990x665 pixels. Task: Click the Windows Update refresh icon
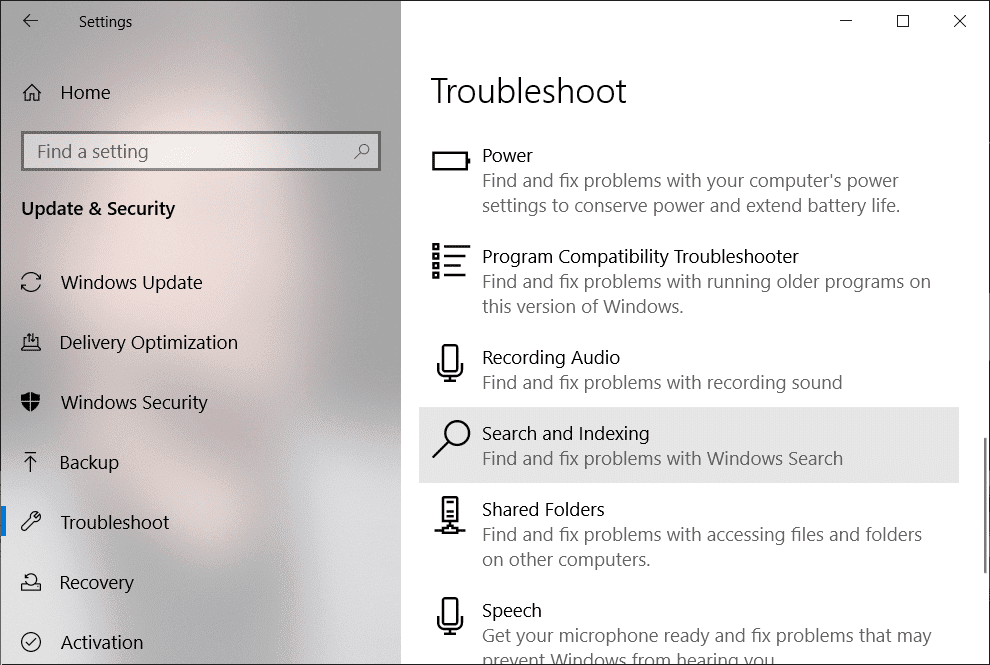coord(32,283)
